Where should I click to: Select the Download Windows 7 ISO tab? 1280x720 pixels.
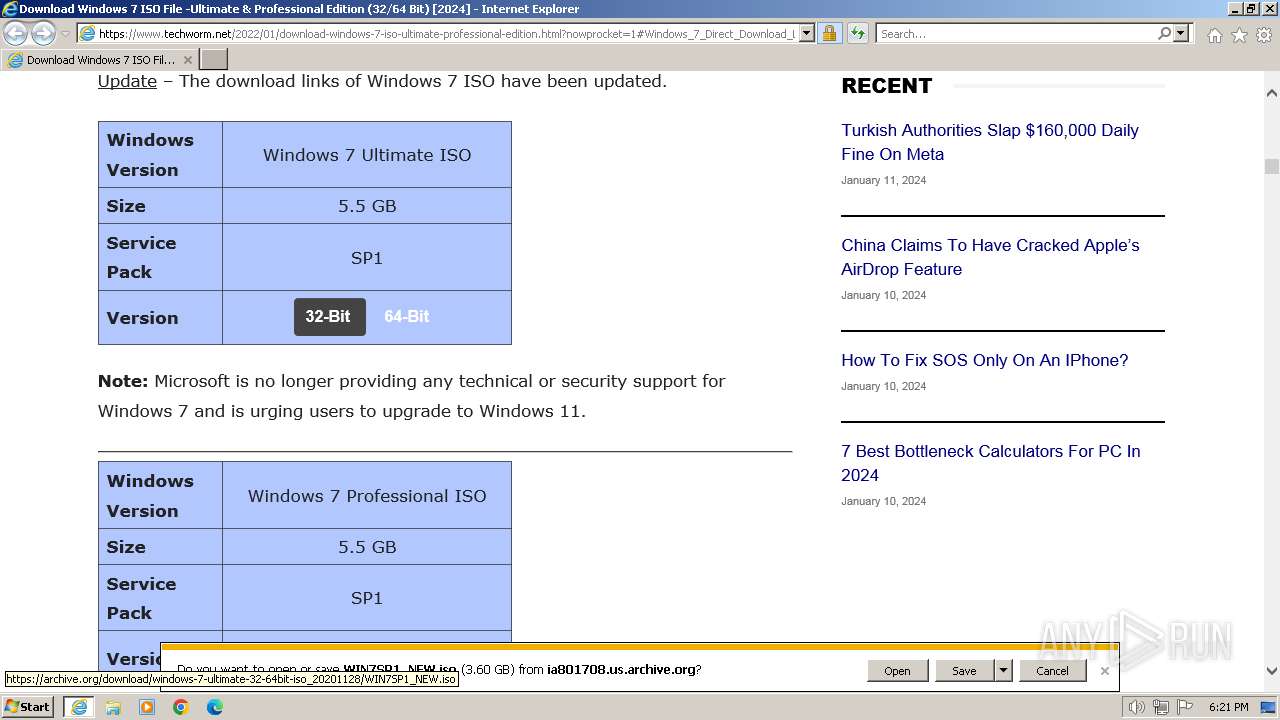point(100,60)
